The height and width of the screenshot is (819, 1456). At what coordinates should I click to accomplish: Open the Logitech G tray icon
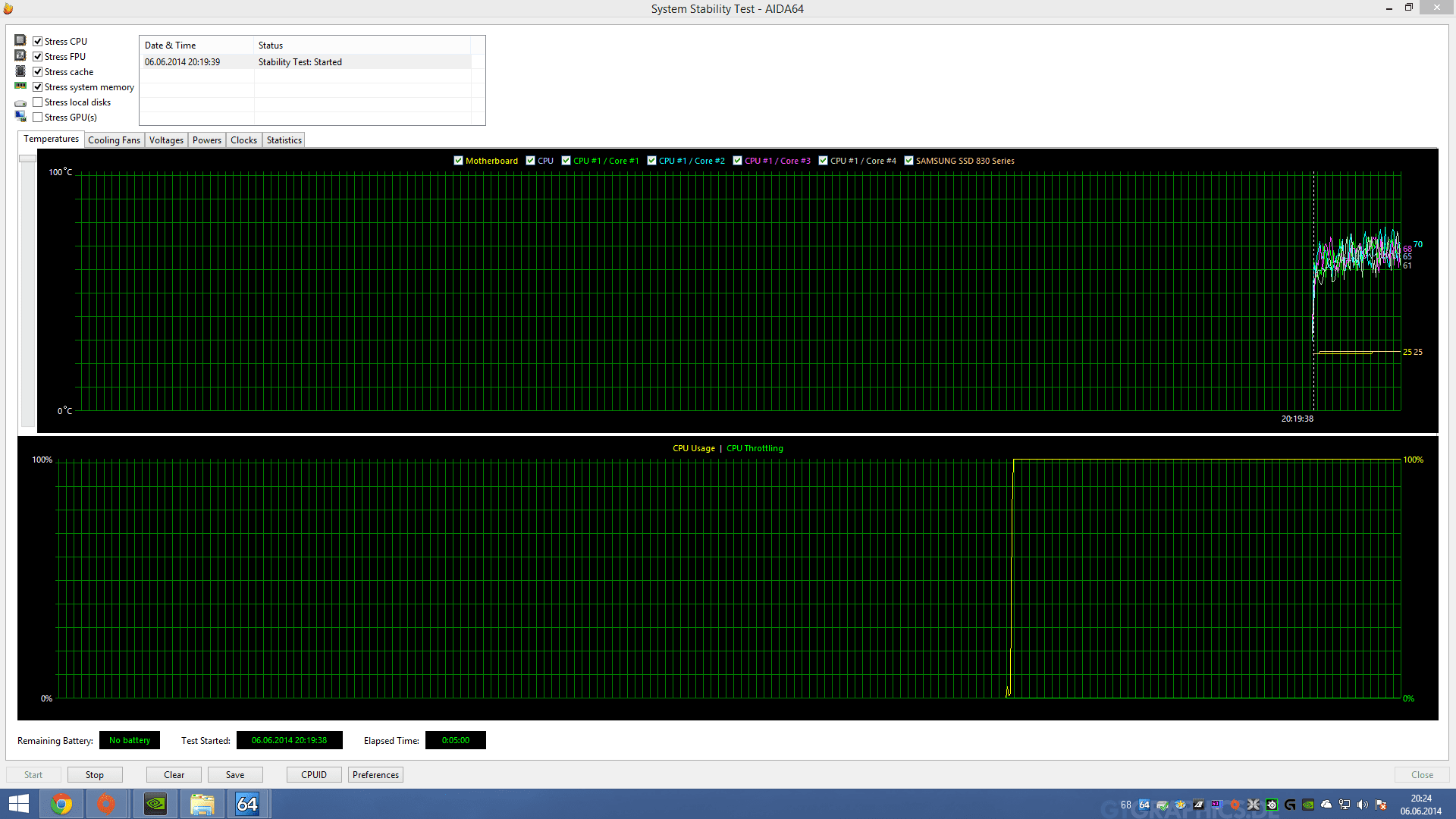(x=1290, y=805)
